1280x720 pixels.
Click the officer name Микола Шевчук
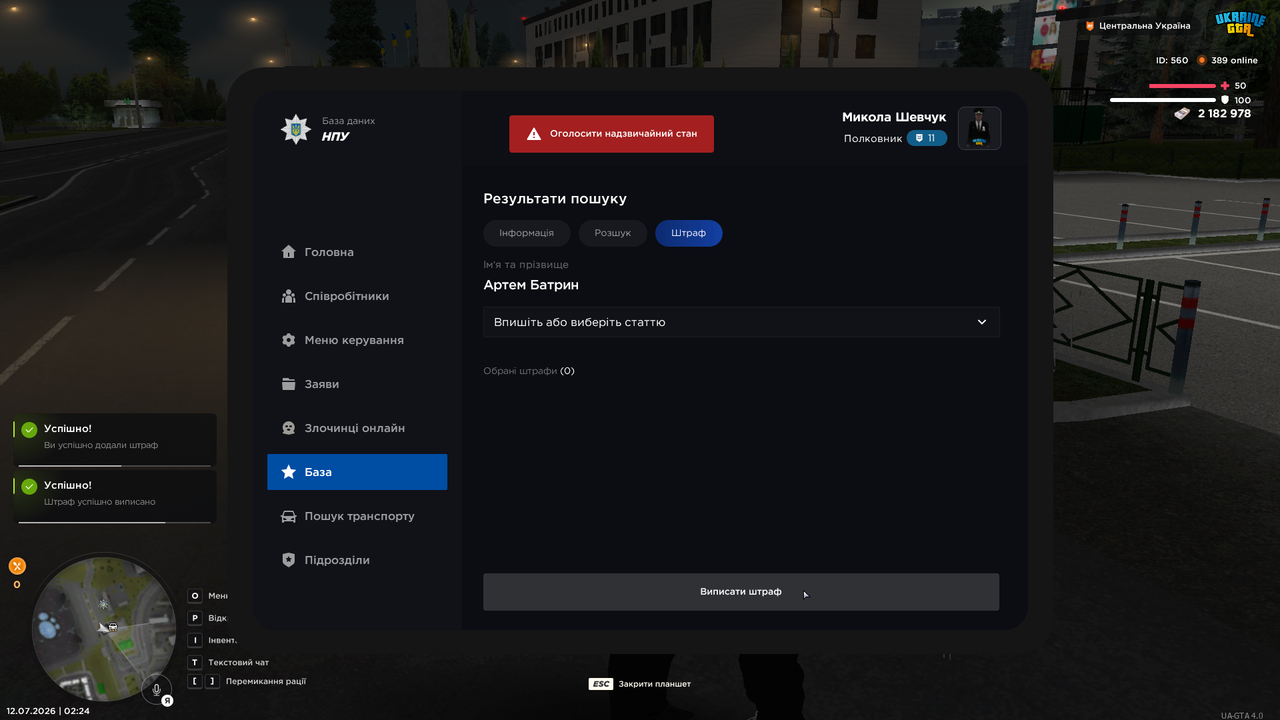pyautogui.click(x=894, y=117)
